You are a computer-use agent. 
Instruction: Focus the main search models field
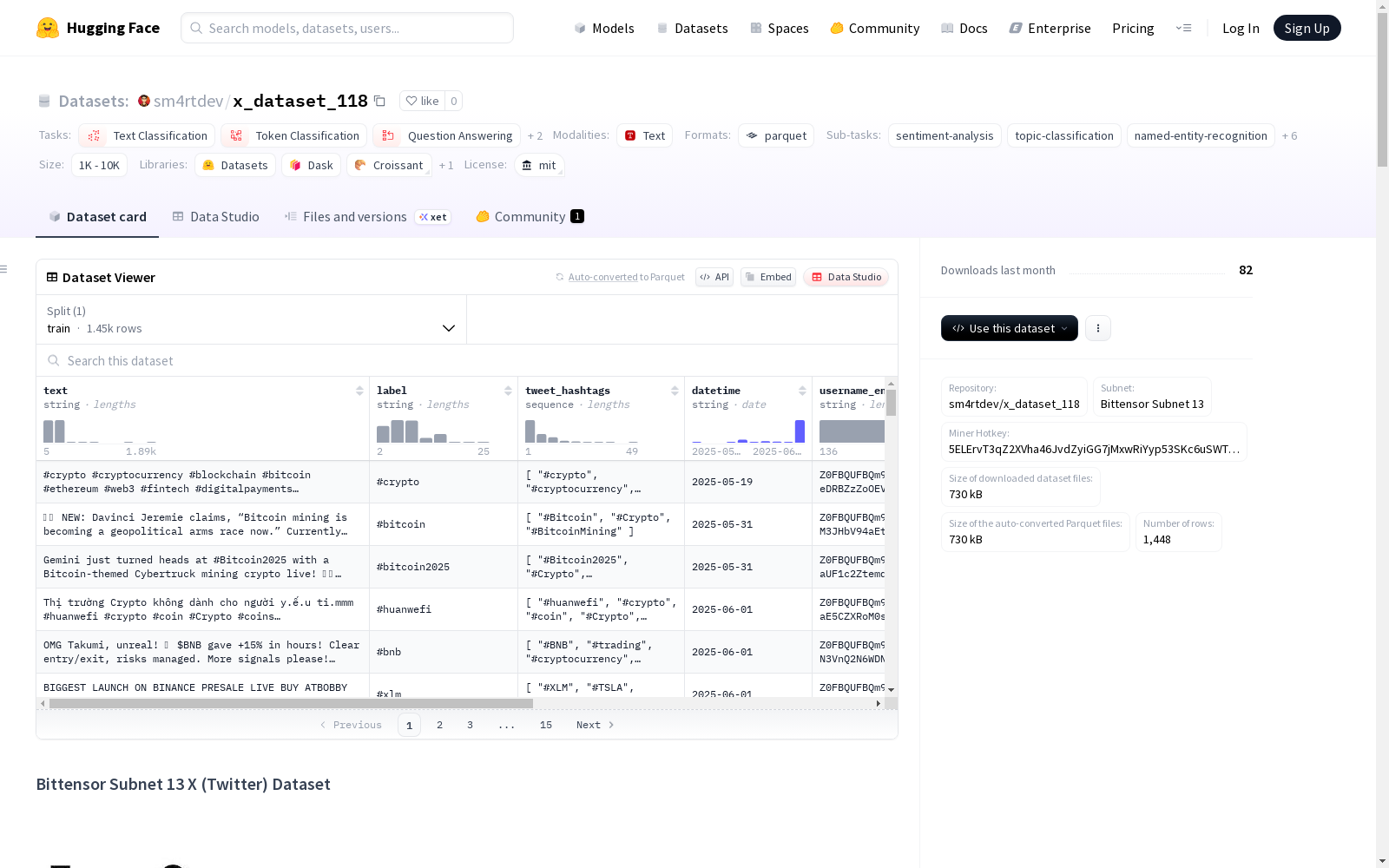tap(347, 28)
